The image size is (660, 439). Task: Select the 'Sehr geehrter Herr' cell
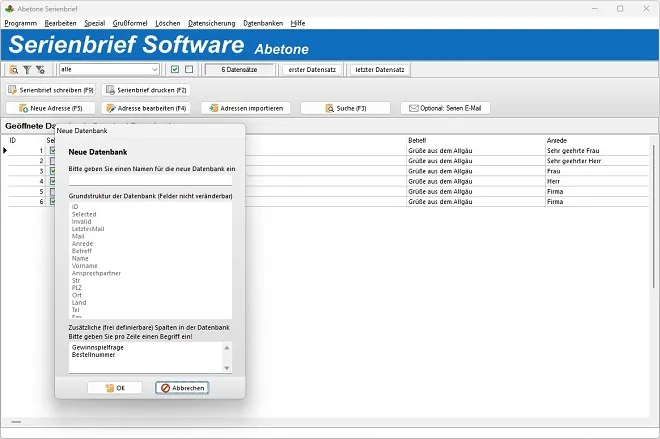pos(598,161)
